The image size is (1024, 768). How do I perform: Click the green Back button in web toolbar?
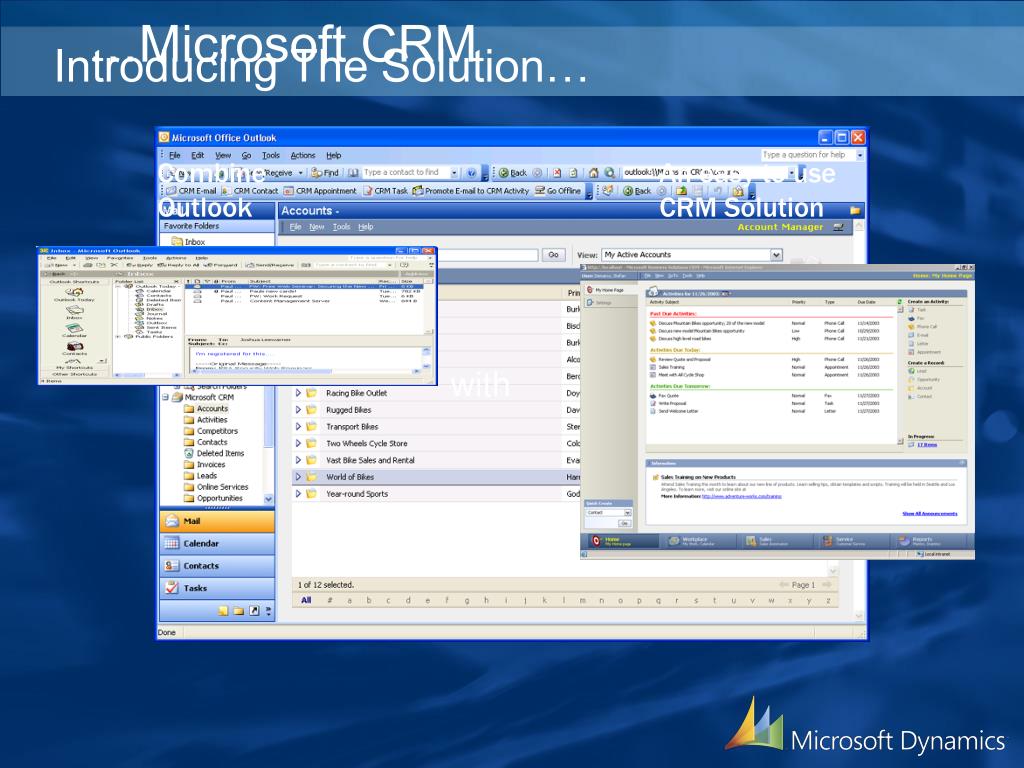(513, 172)
